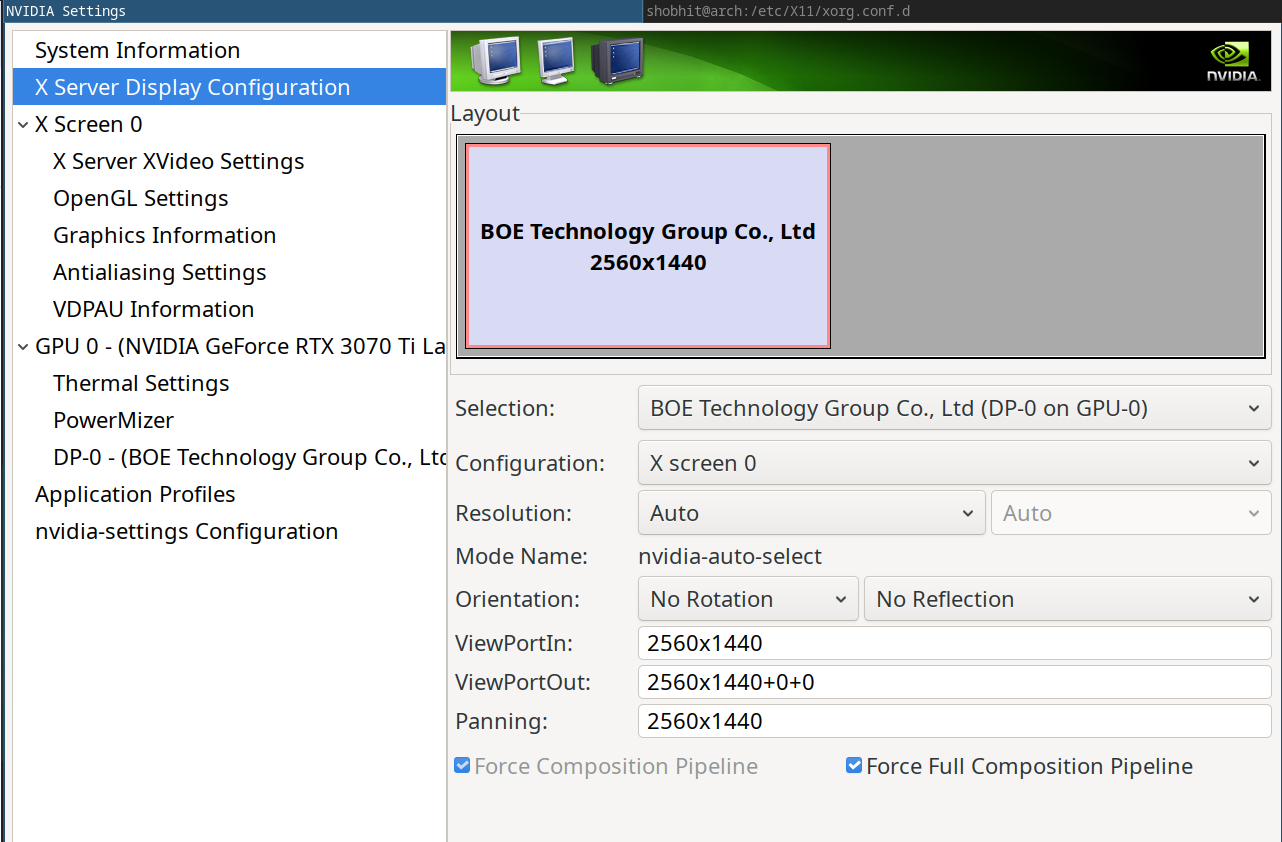Collapse the GPU 0 tree arrow
Viewport: 1282px width, 842px height.
click(23, 346)
